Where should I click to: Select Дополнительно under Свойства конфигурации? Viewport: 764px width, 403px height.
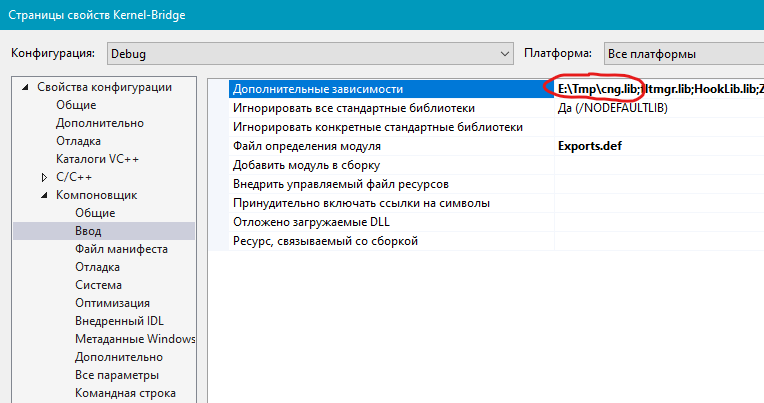tap(99, 123)
